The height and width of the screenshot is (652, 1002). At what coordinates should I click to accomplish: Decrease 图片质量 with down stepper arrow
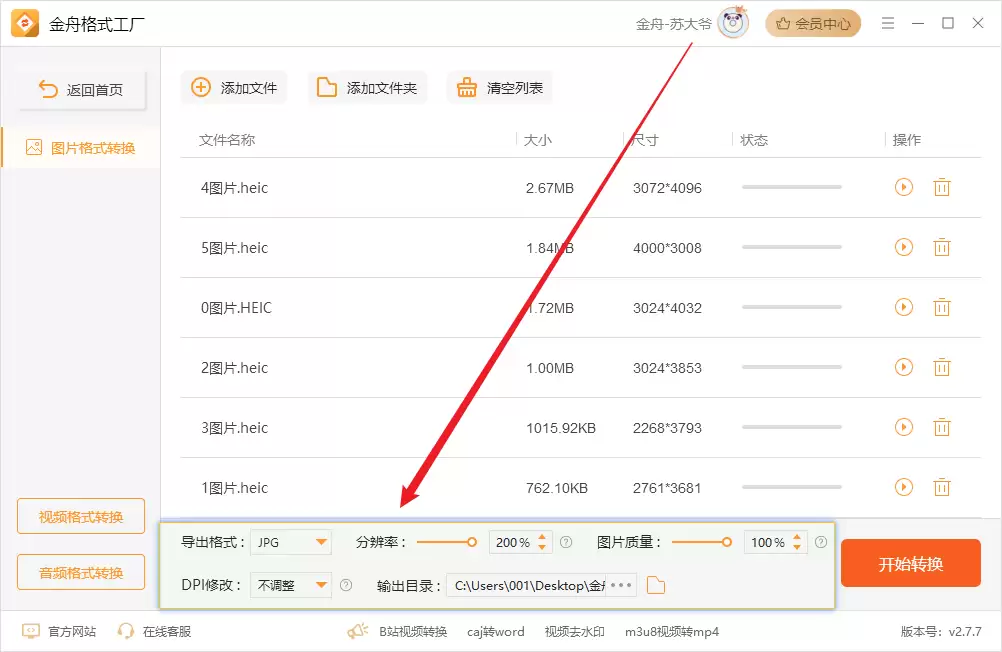click(797, 547)
